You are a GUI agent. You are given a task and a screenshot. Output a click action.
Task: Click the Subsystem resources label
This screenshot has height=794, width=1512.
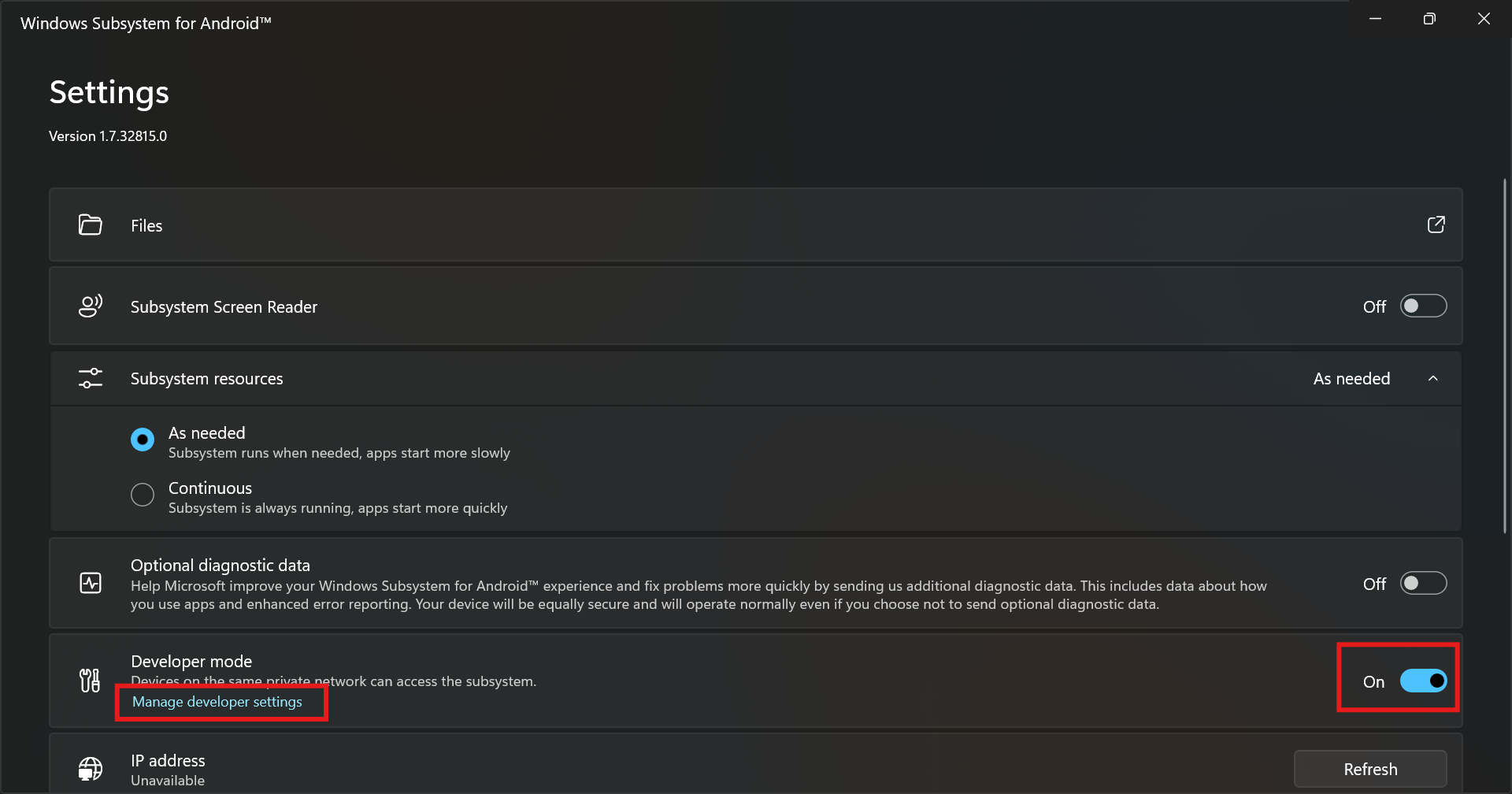(x=206, y=379)
